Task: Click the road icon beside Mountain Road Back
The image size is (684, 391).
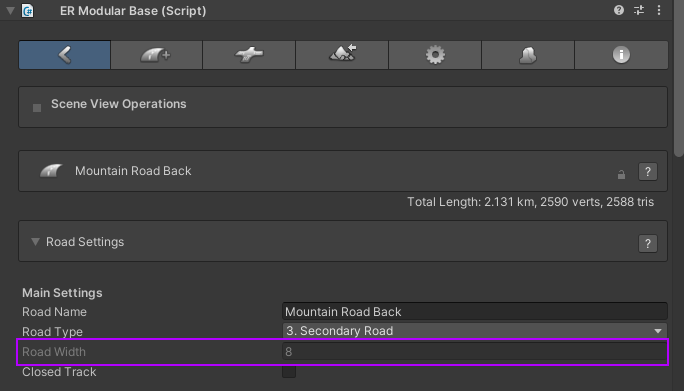Action: tap(51, 171)
